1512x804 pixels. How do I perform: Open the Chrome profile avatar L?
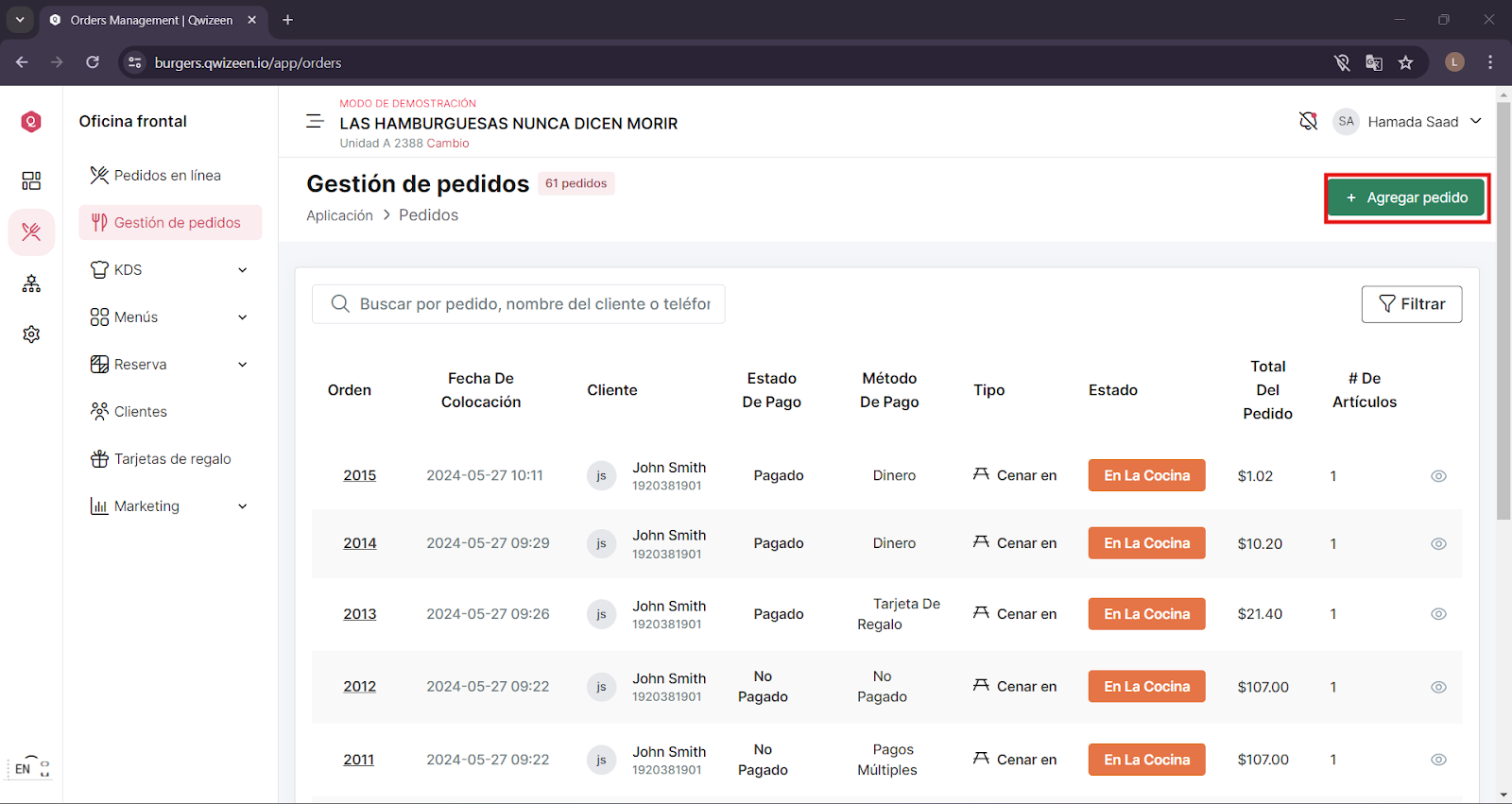(1454, 62)
